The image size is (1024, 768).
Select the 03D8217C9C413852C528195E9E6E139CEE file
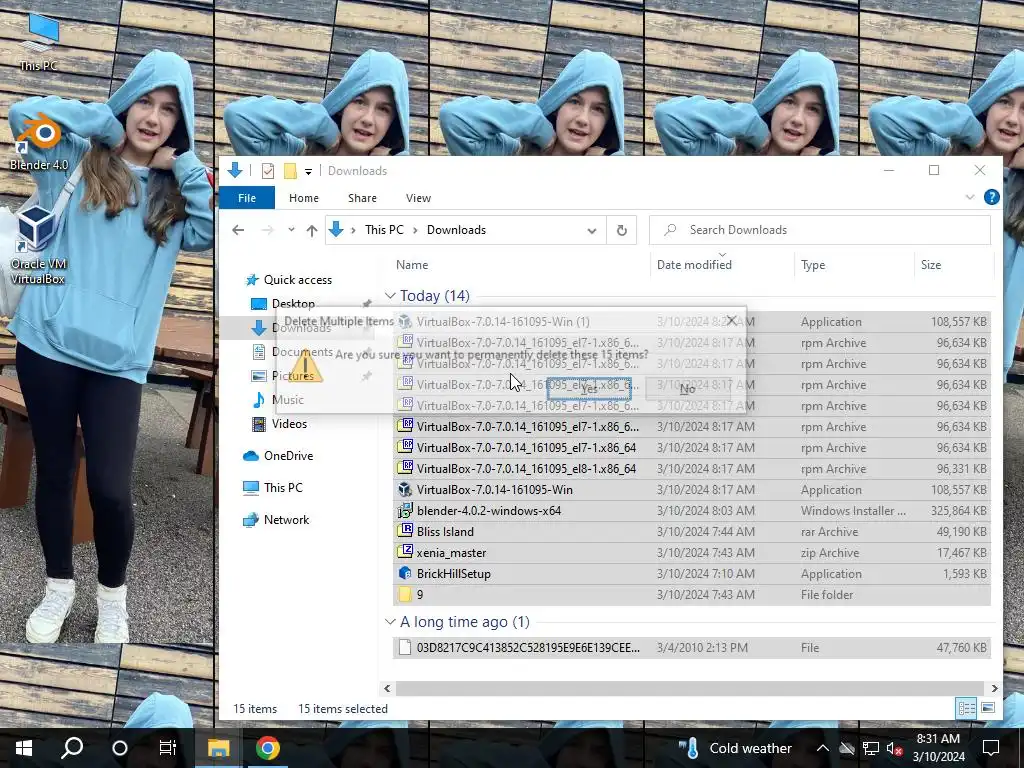pos(692,648)
